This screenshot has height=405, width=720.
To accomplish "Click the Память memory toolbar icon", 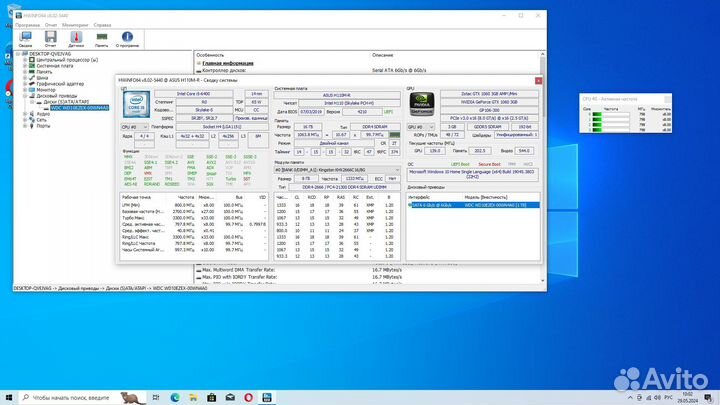I will point(101,39).
